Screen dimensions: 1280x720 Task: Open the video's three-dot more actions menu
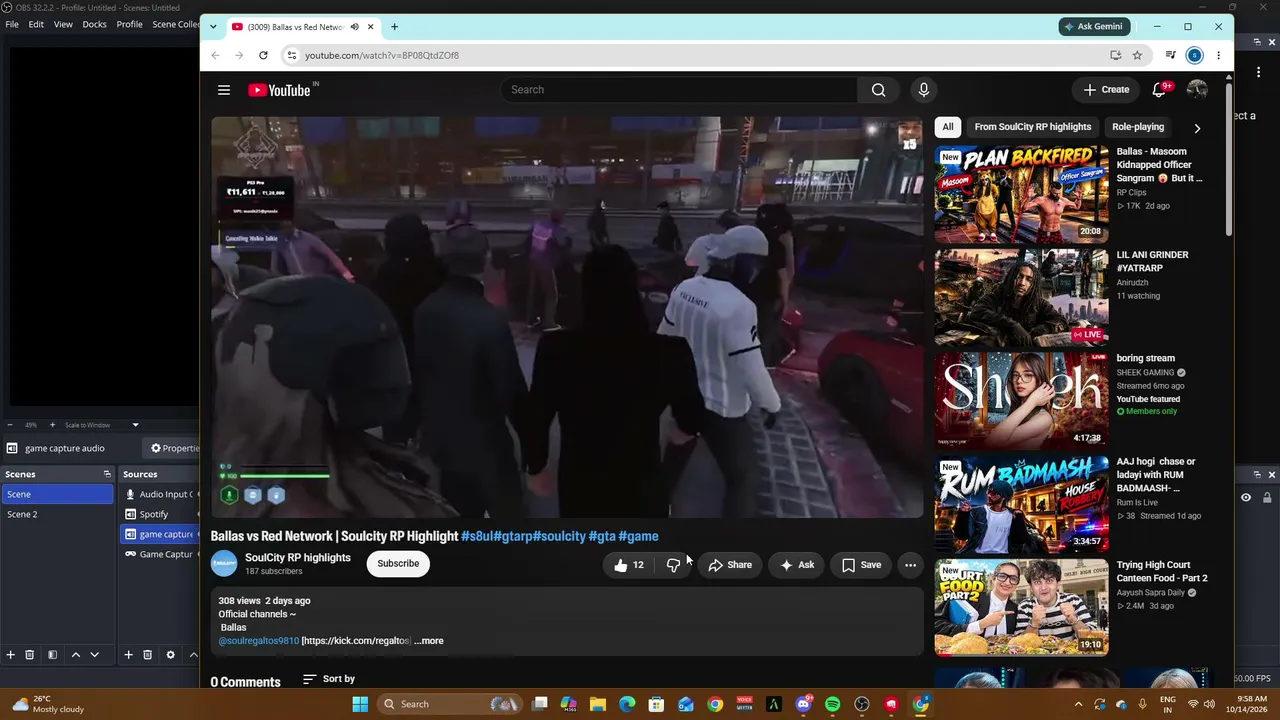(x=910, y=565)
